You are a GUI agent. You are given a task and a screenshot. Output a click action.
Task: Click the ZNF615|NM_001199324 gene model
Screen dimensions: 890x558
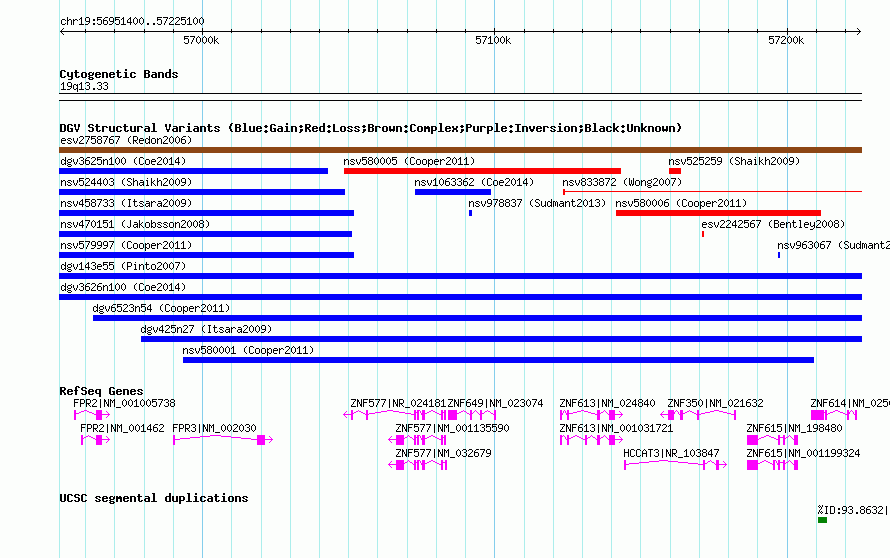click(773, 465)
